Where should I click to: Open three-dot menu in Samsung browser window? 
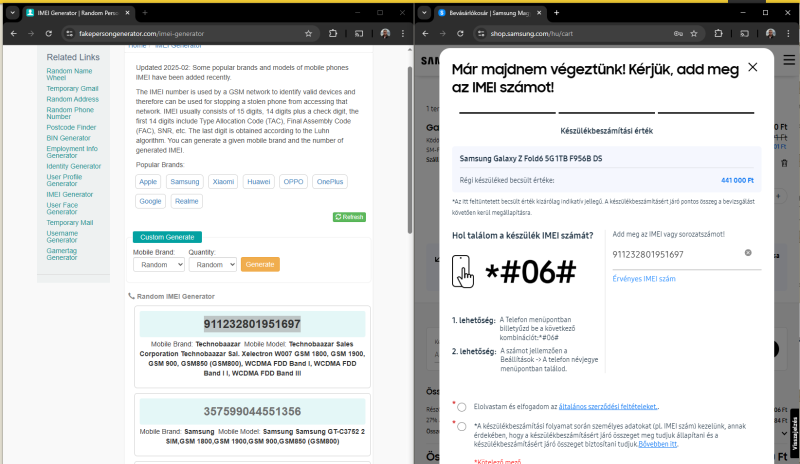[789, 34]
